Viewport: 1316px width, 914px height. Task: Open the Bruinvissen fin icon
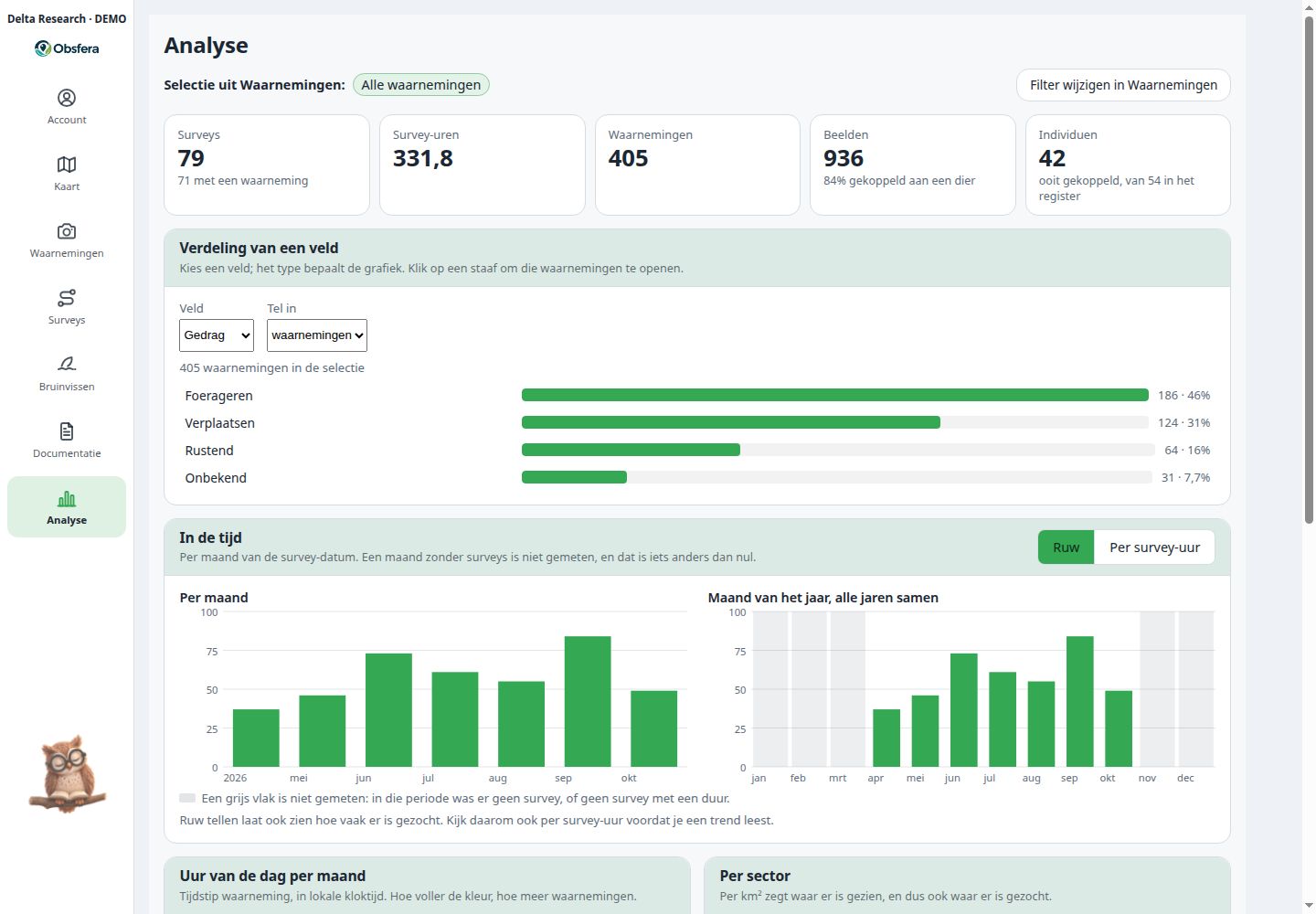(x=67, y=365)
